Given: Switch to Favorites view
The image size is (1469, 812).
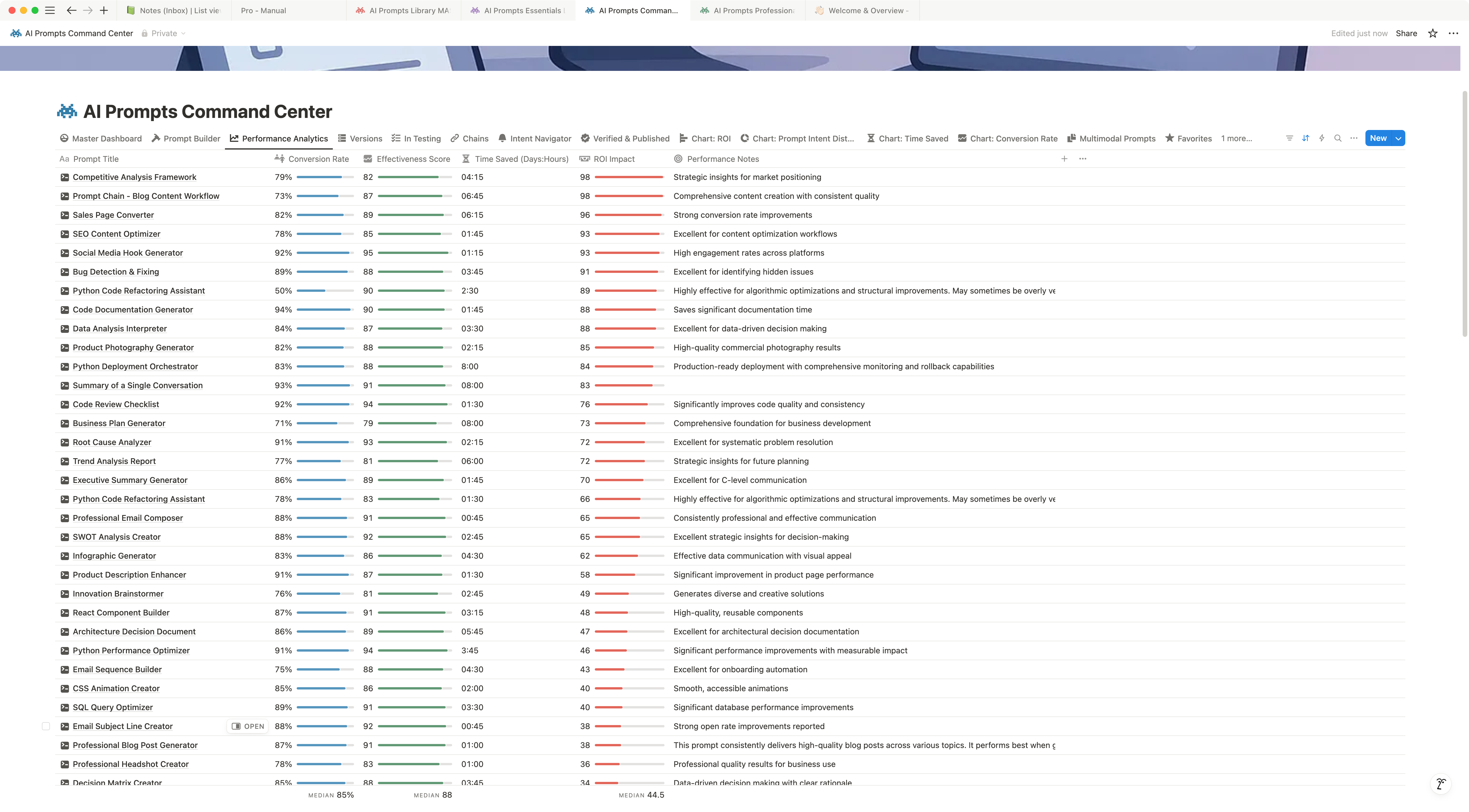Looking at the screenshot, I should click(1188, 138).
